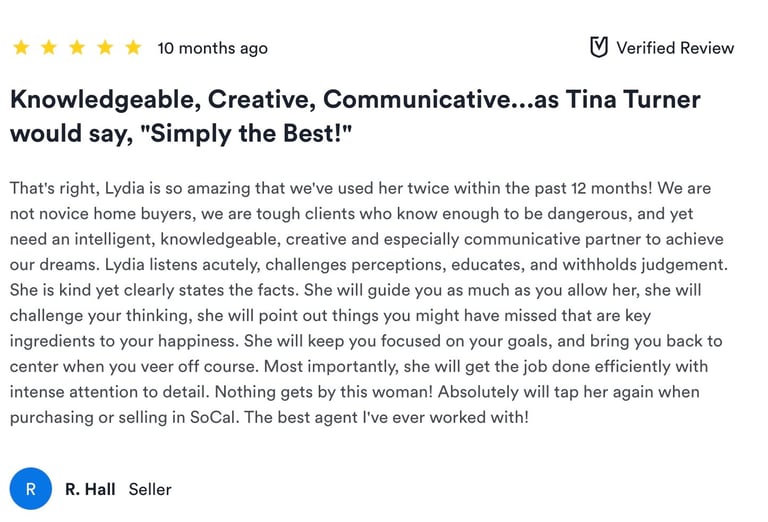This screenshot has width=768, height=522.
Task: Click the fourth yellow rating star
Action: coord(104,48)
